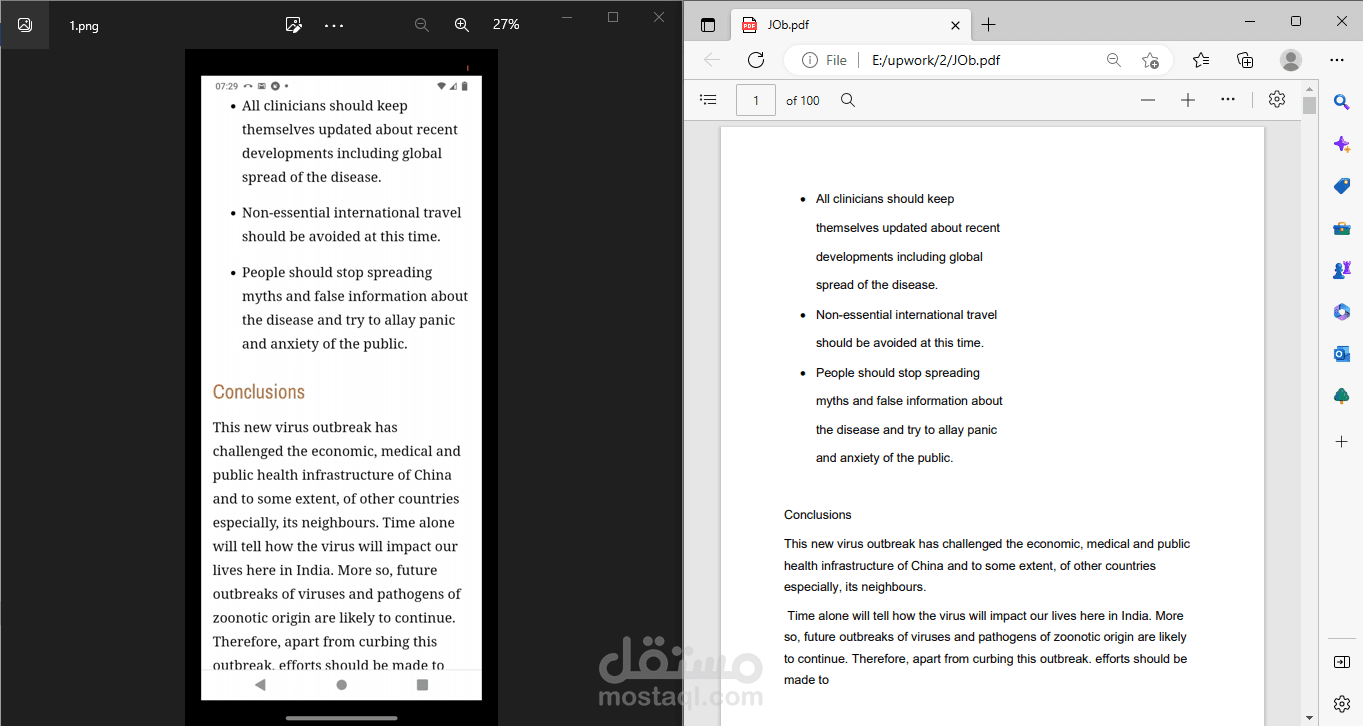Viewport: 1363px width, 726px height.
Task: Click the 27% zoom level in Photos
Action: click(x=506, y=25)
